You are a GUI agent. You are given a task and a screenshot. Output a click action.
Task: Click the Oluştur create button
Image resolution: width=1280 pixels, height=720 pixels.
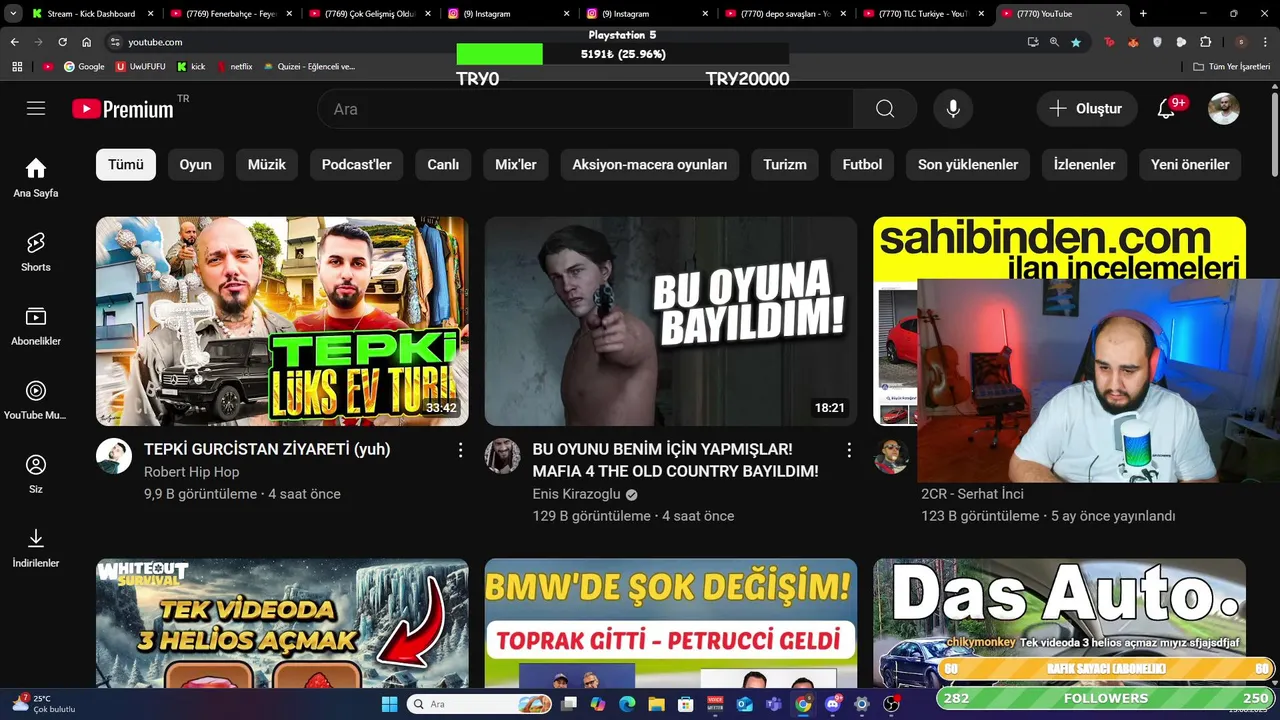[1086, 109]
